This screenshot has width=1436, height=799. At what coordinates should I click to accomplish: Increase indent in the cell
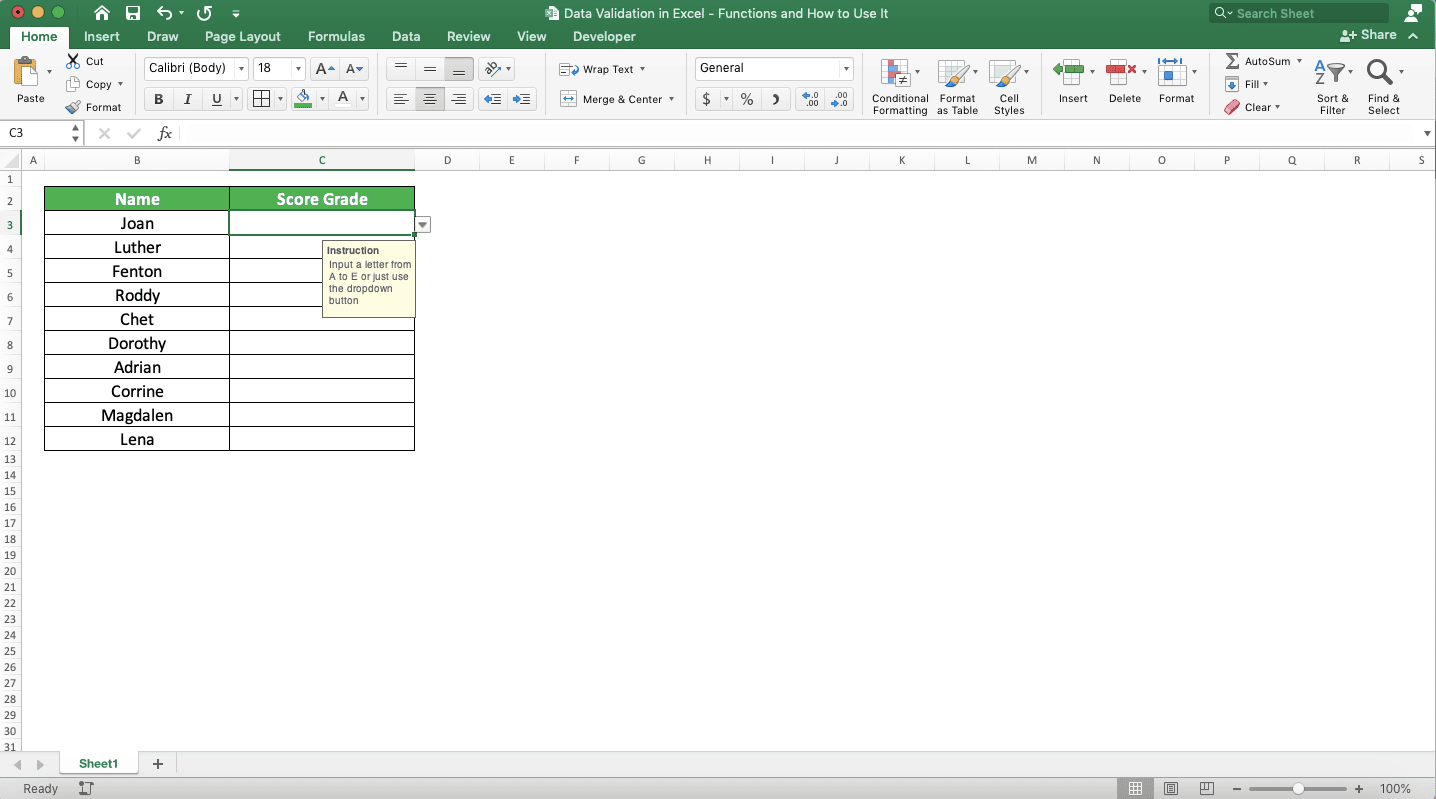pyautogui.click(x=521, y=99)
